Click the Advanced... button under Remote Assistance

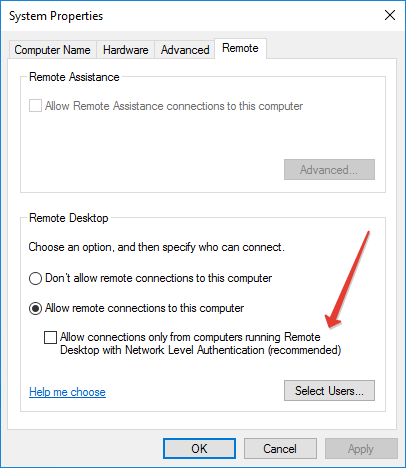329,170
